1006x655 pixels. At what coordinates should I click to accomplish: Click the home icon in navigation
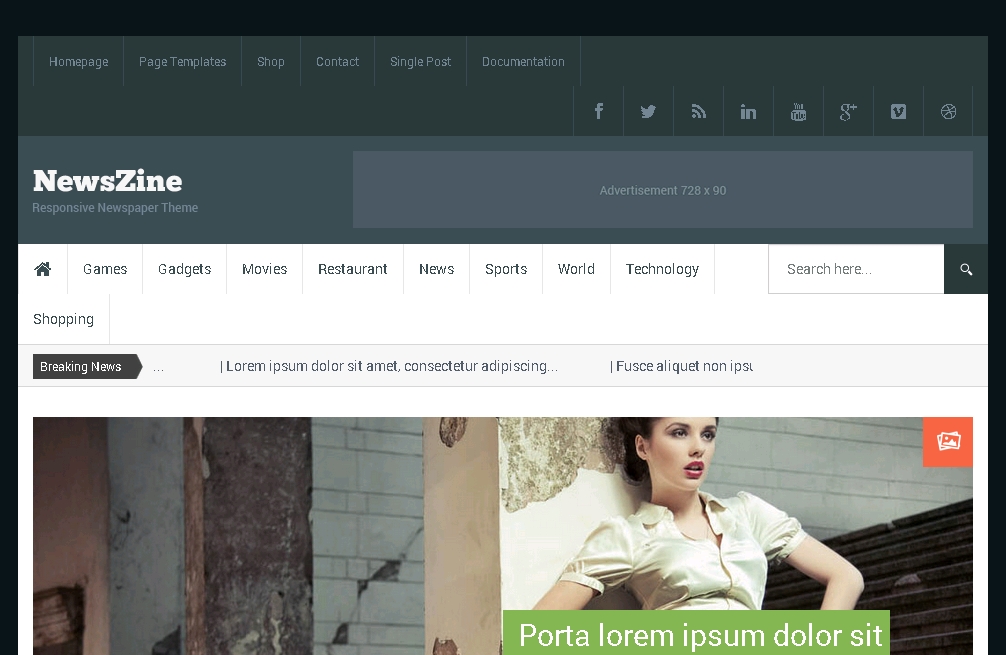tap(43, 269)
